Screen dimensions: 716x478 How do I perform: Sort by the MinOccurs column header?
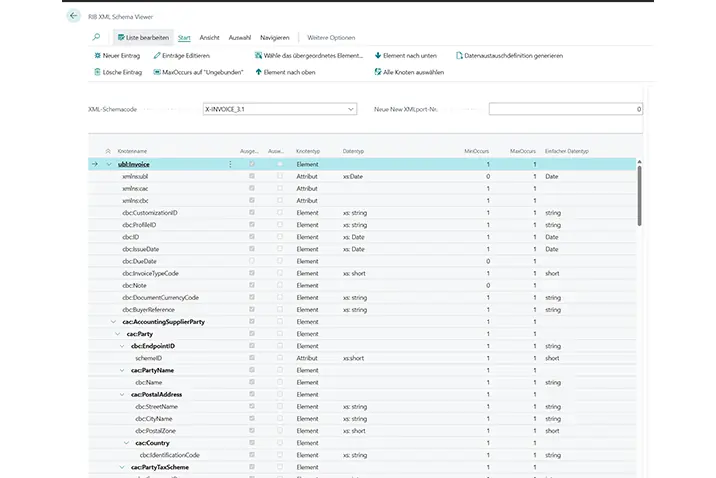pos(476,151)
